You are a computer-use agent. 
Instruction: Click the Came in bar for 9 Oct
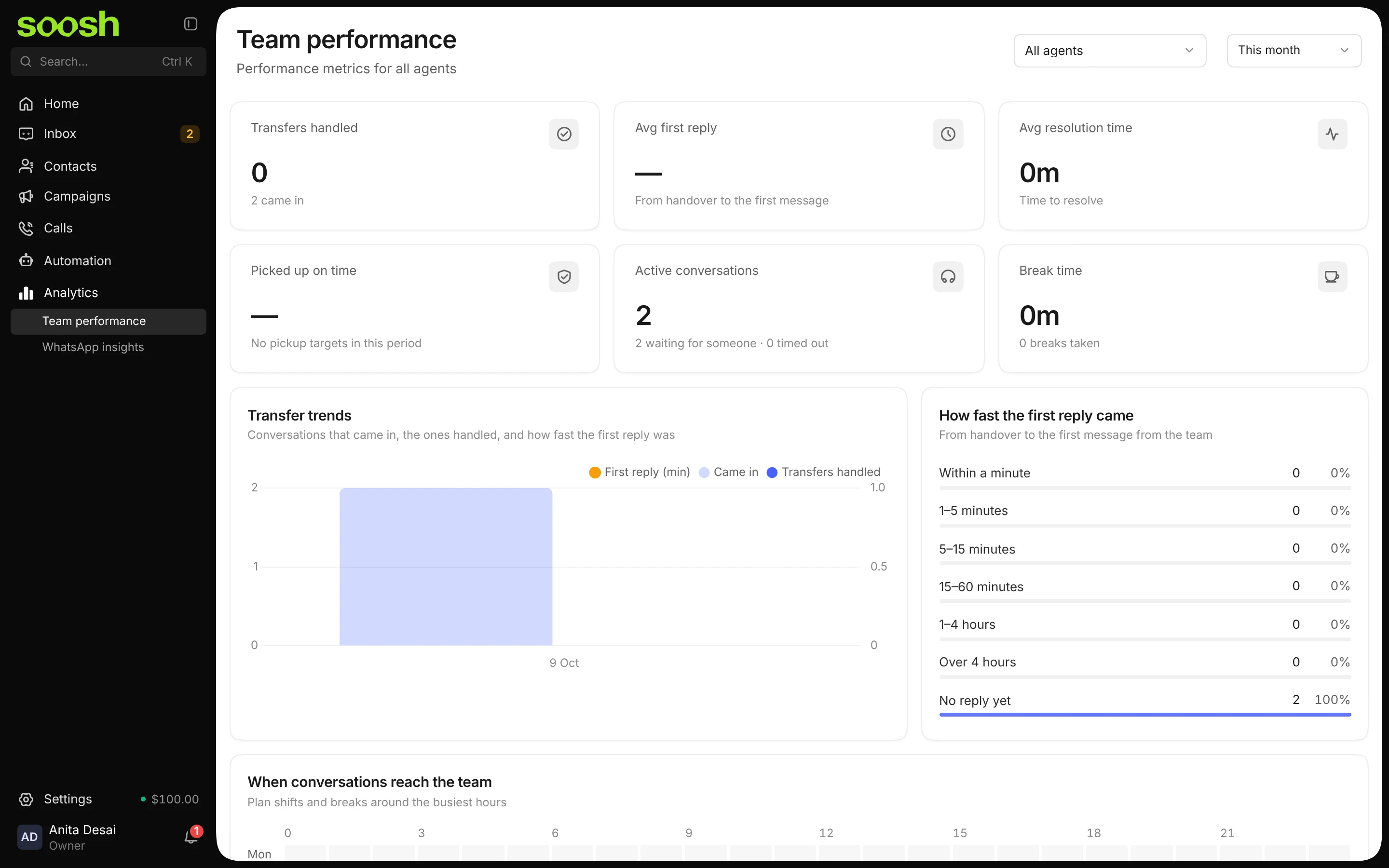446,567
